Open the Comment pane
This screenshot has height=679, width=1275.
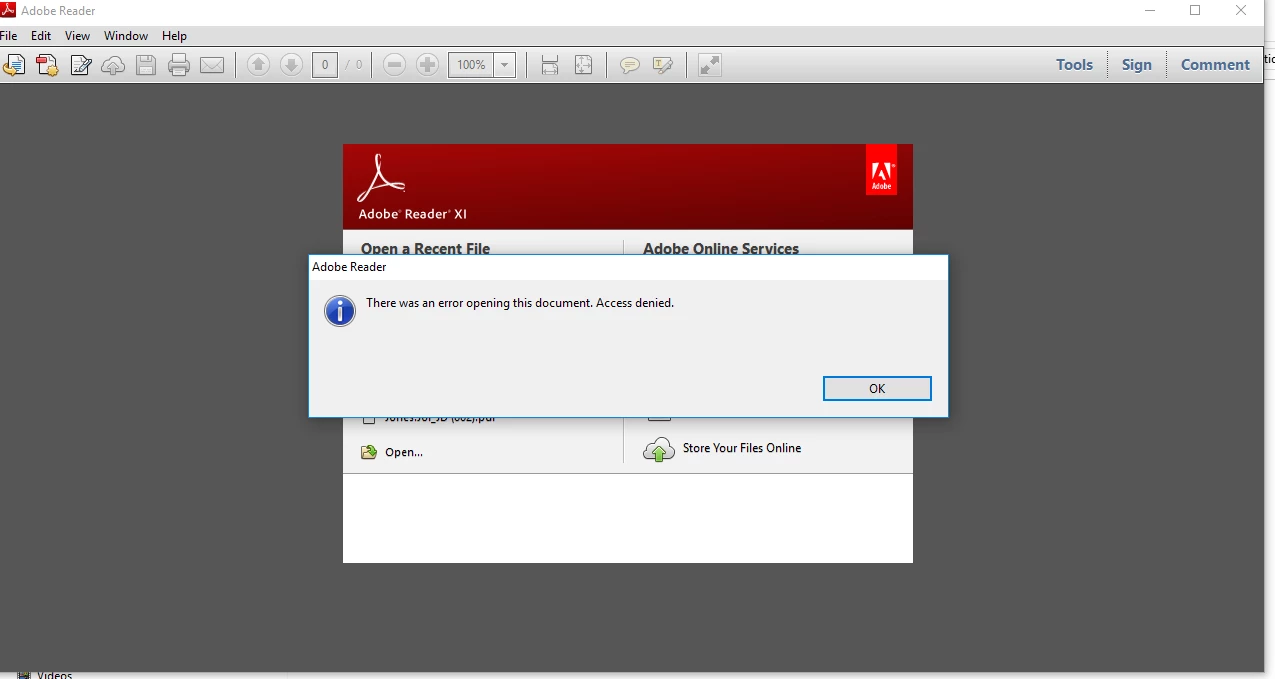1216,64
